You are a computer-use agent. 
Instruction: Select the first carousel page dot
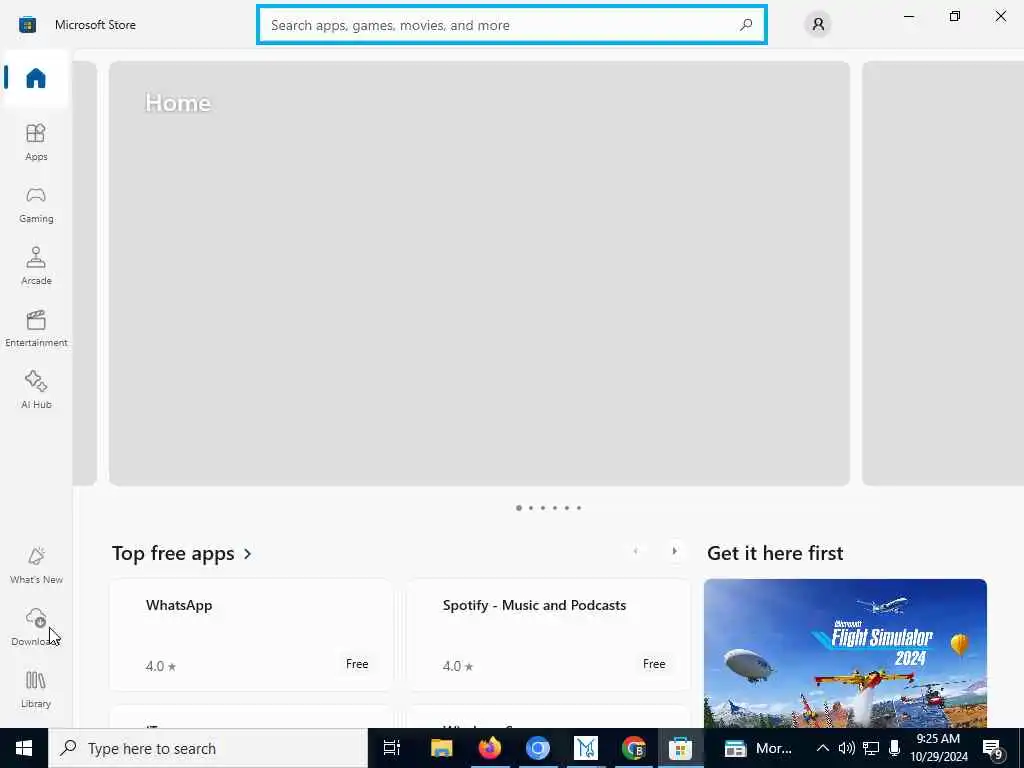[x=519, y=508]
